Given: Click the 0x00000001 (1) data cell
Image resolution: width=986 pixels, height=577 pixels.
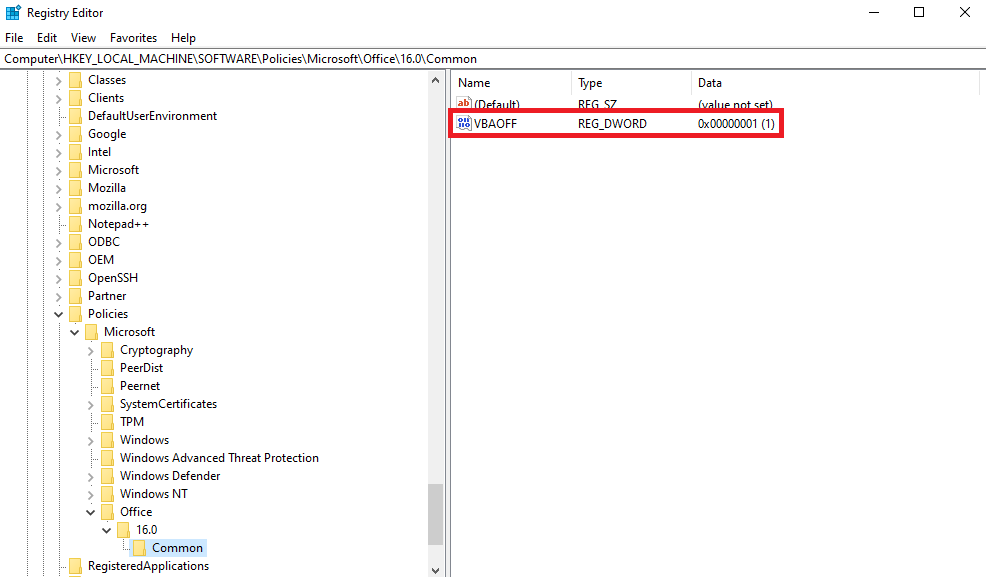Looking at the screenshot, I should 736,124.
